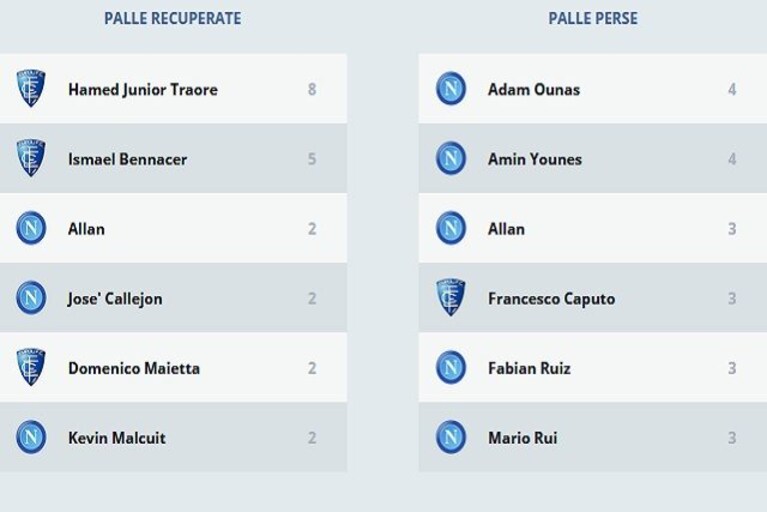Click Allan in Palle Recuperate list
Image resolution: width=767 pixels, height=512 pixels.
click(x=86, y=229)
